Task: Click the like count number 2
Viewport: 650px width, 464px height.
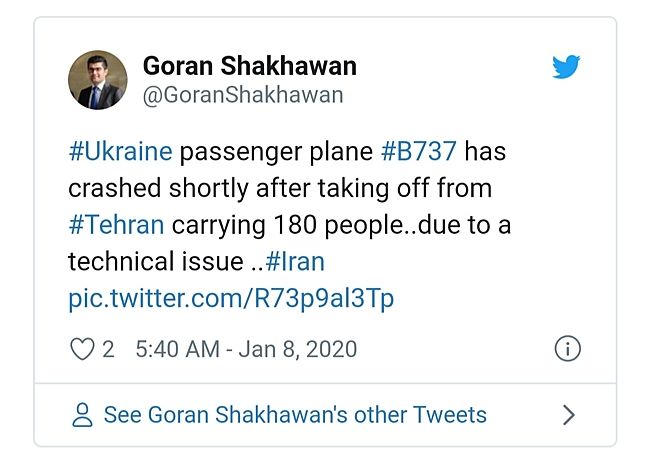Action: (108, 350)
